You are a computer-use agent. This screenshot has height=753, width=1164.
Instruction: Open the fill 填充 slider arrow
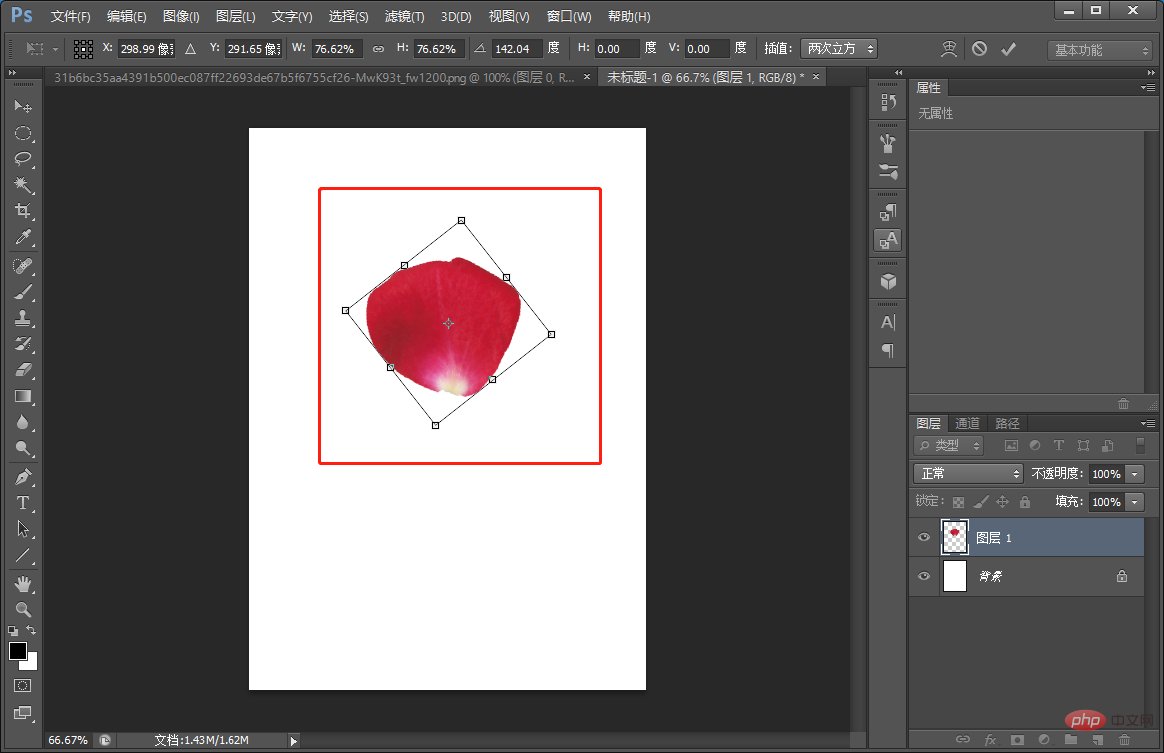click(x=1134, y=502)
